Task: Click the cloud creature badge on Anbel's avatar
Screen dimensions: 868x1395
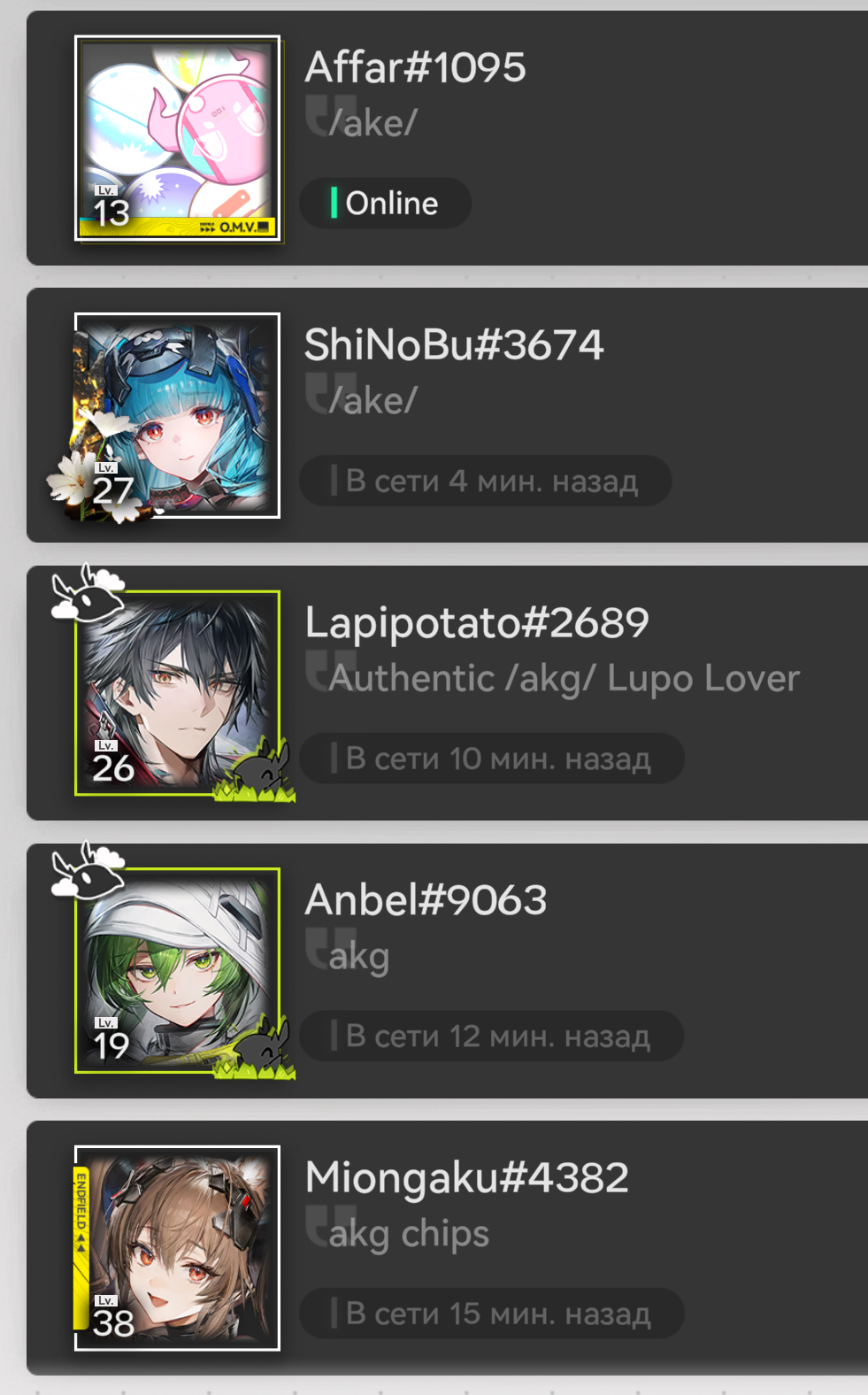Action: (x=88, y=870)
